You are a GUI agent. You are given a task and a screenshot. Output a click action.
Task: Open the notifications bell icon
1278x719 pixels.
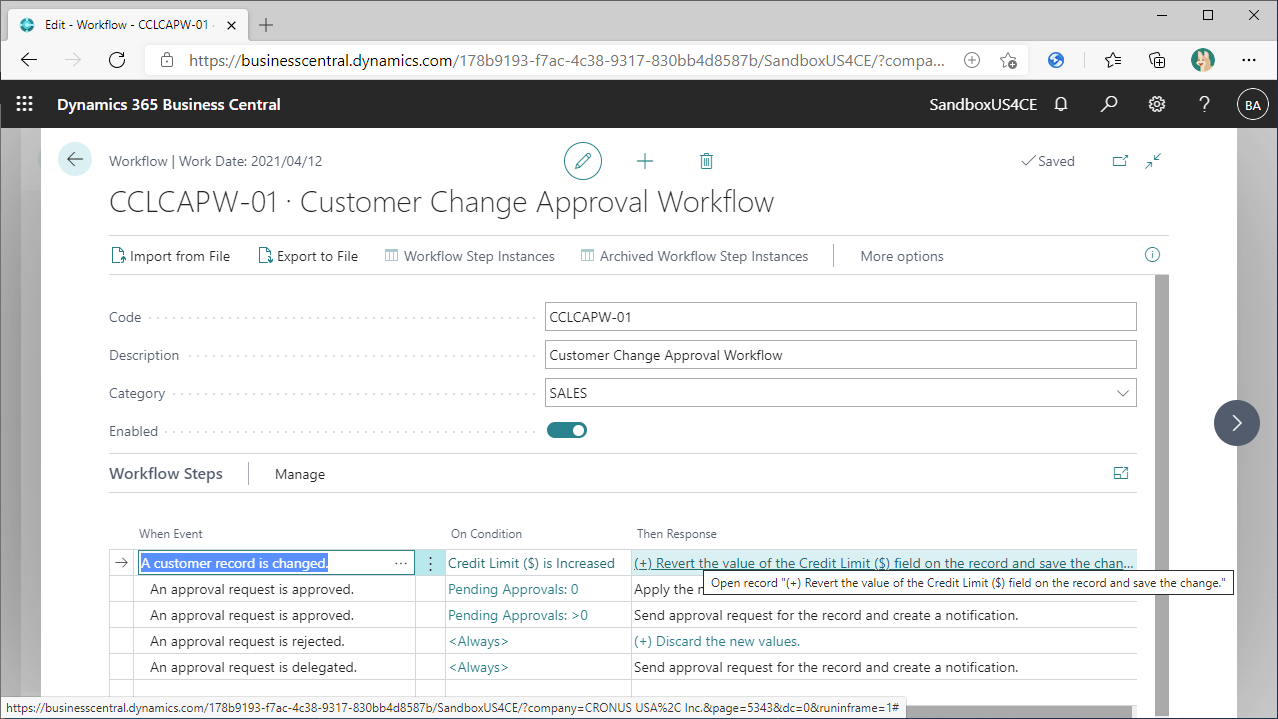point(1061,104)
